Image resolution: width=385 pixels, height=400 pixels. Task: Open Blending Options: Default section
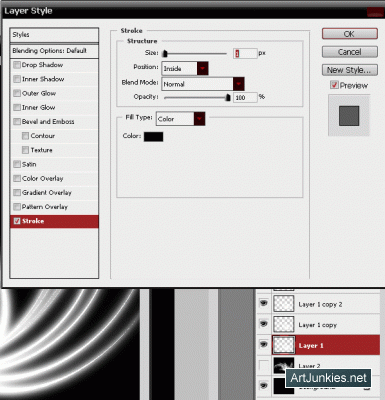click(54, 51)
